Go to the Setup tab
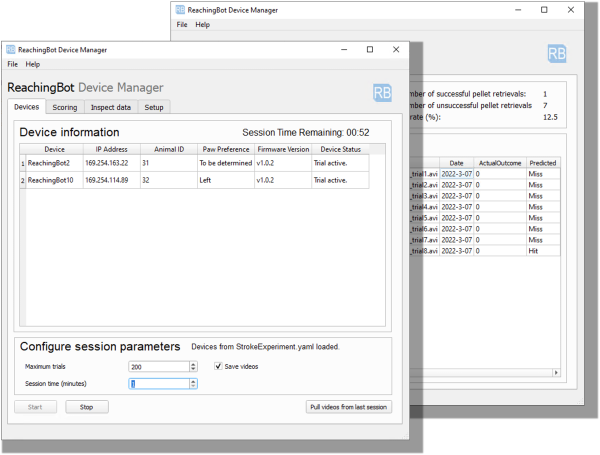This screenshot has height=455, width=600. [x=154, y=107]
